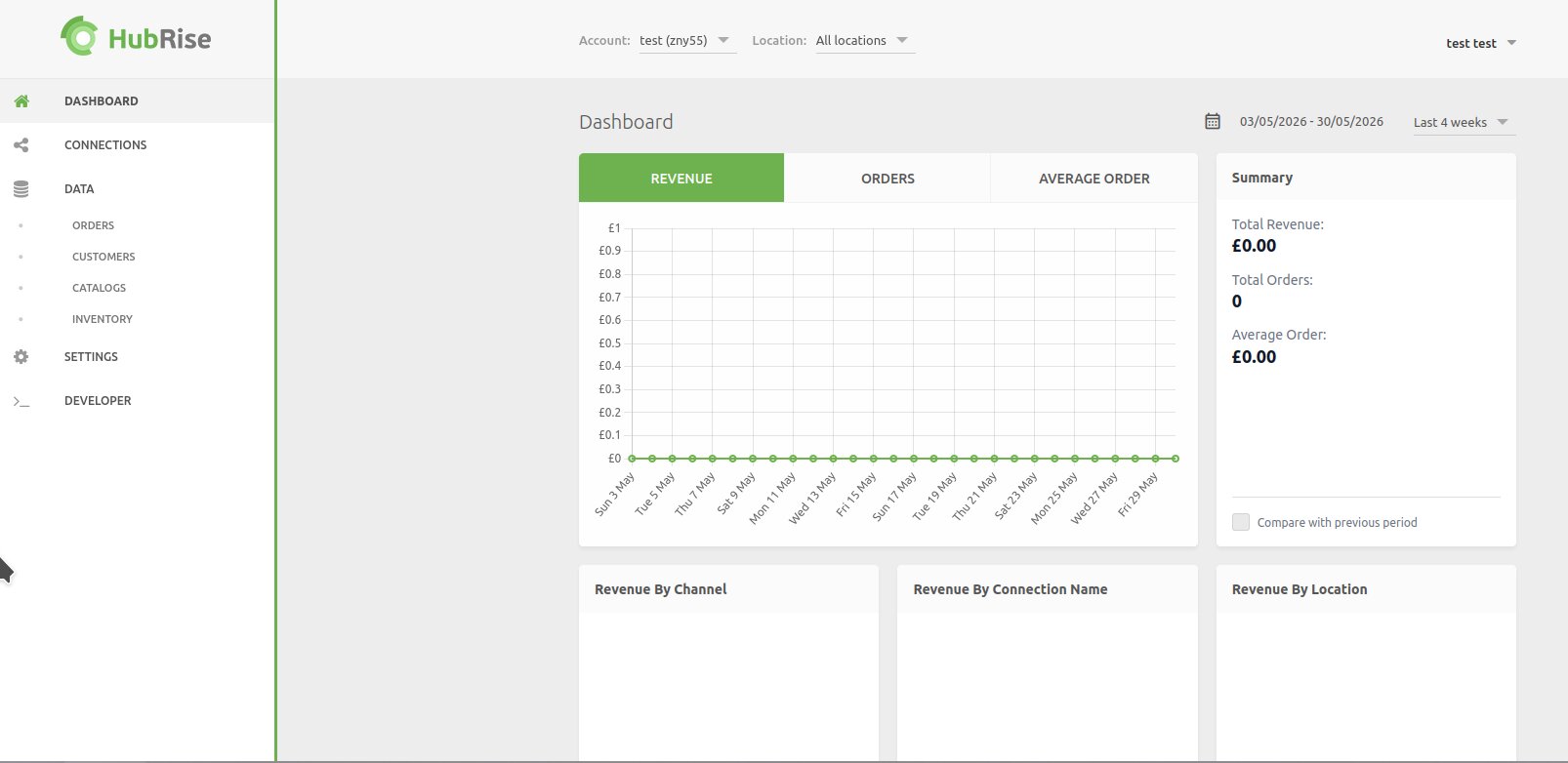Screen dimensions: 1568x763
Task: Enable Compare with previous period checkbox
Action: (1241, 522)
